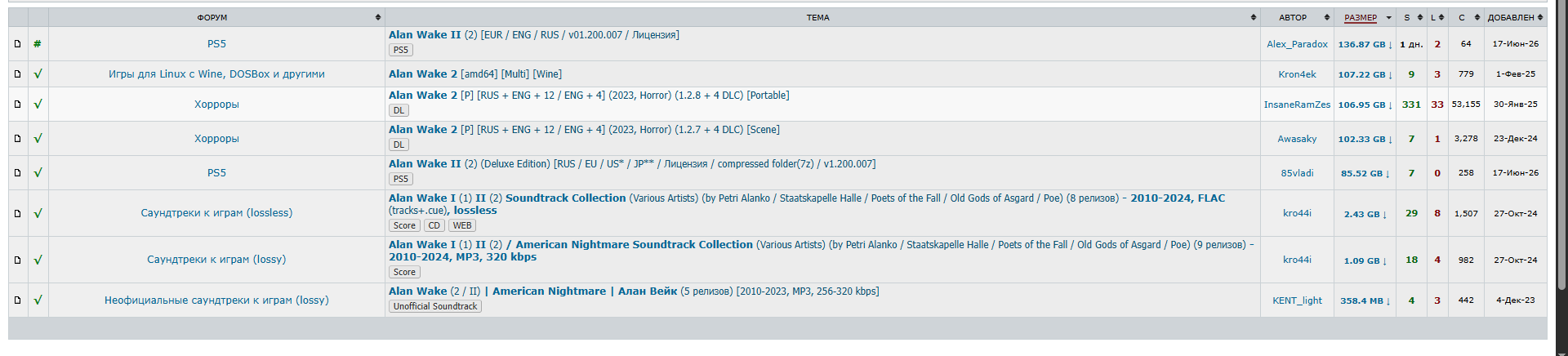Screen dimensions: 1568x356
Task: Click the document icon in the KENT_light soundtrack row
Action: coord(17,300)
